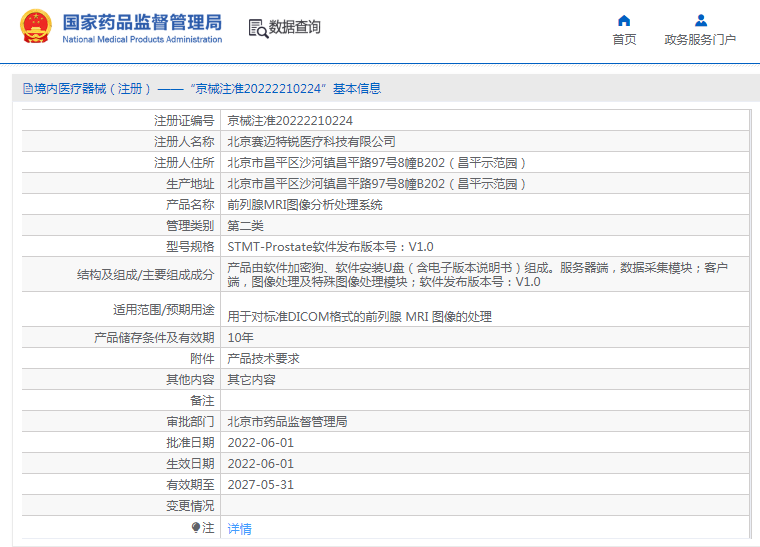Click the 数据查询 label
This screenshot has width=760, height=547.
point(295,27)
